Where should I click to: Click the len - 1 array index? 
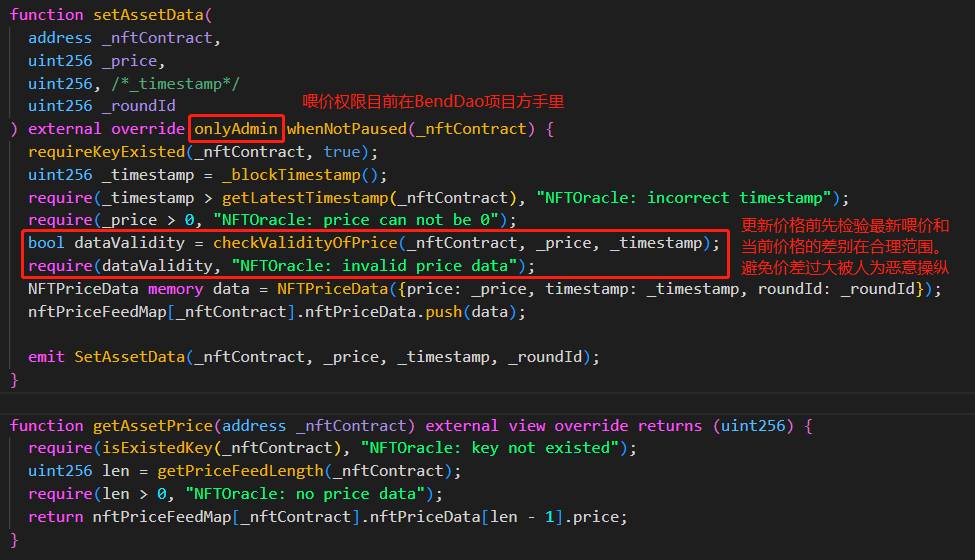coord(522,517)
